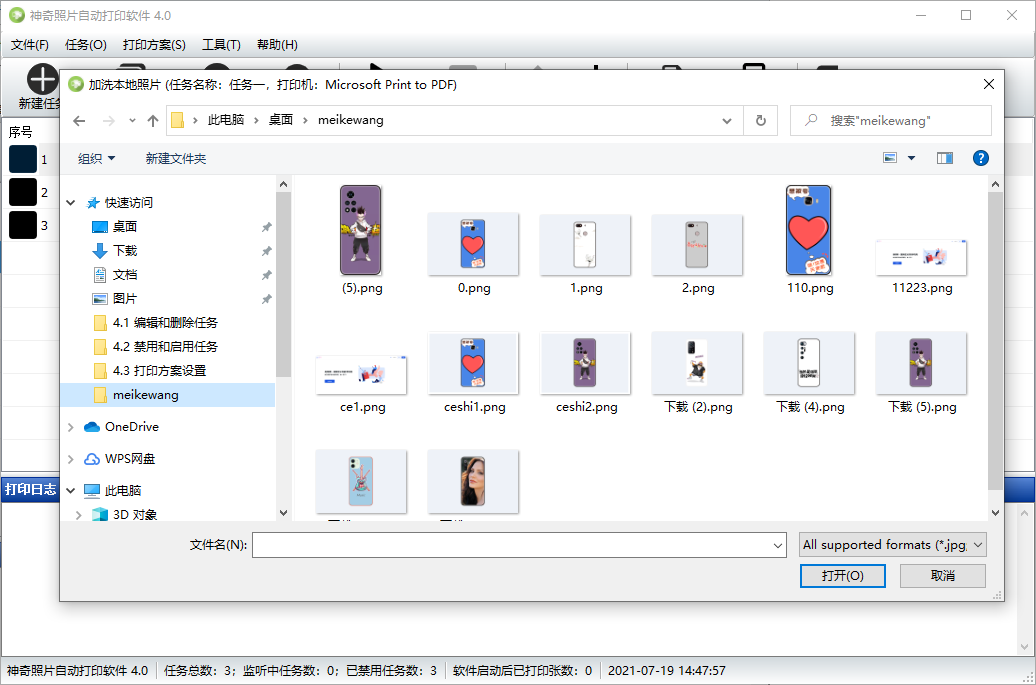Image resolution: width=1036 pixels, height=685 pixels.
Task: Open the file format filter dropdown
Action: (x=892, y=545)
